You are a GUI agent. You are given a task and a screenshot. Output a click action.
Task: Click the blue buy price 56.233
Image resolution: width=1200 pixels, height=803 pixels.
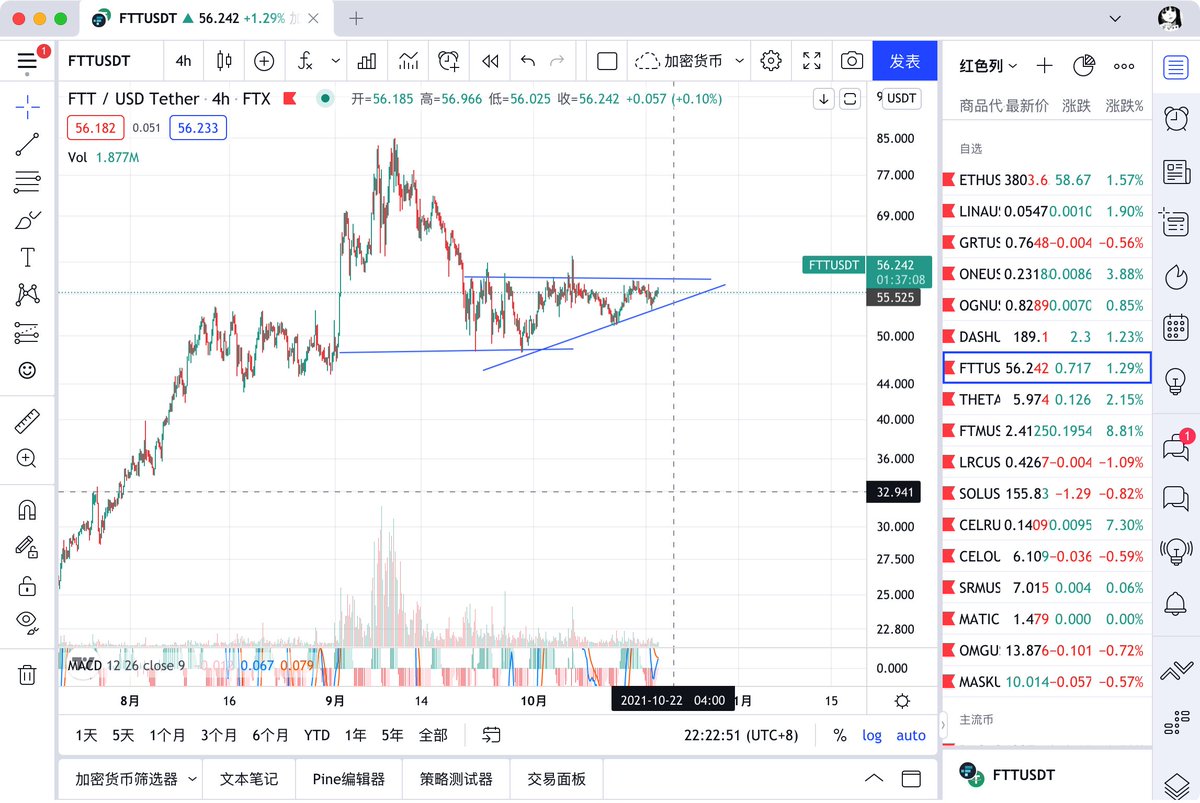tap(198, 128)
